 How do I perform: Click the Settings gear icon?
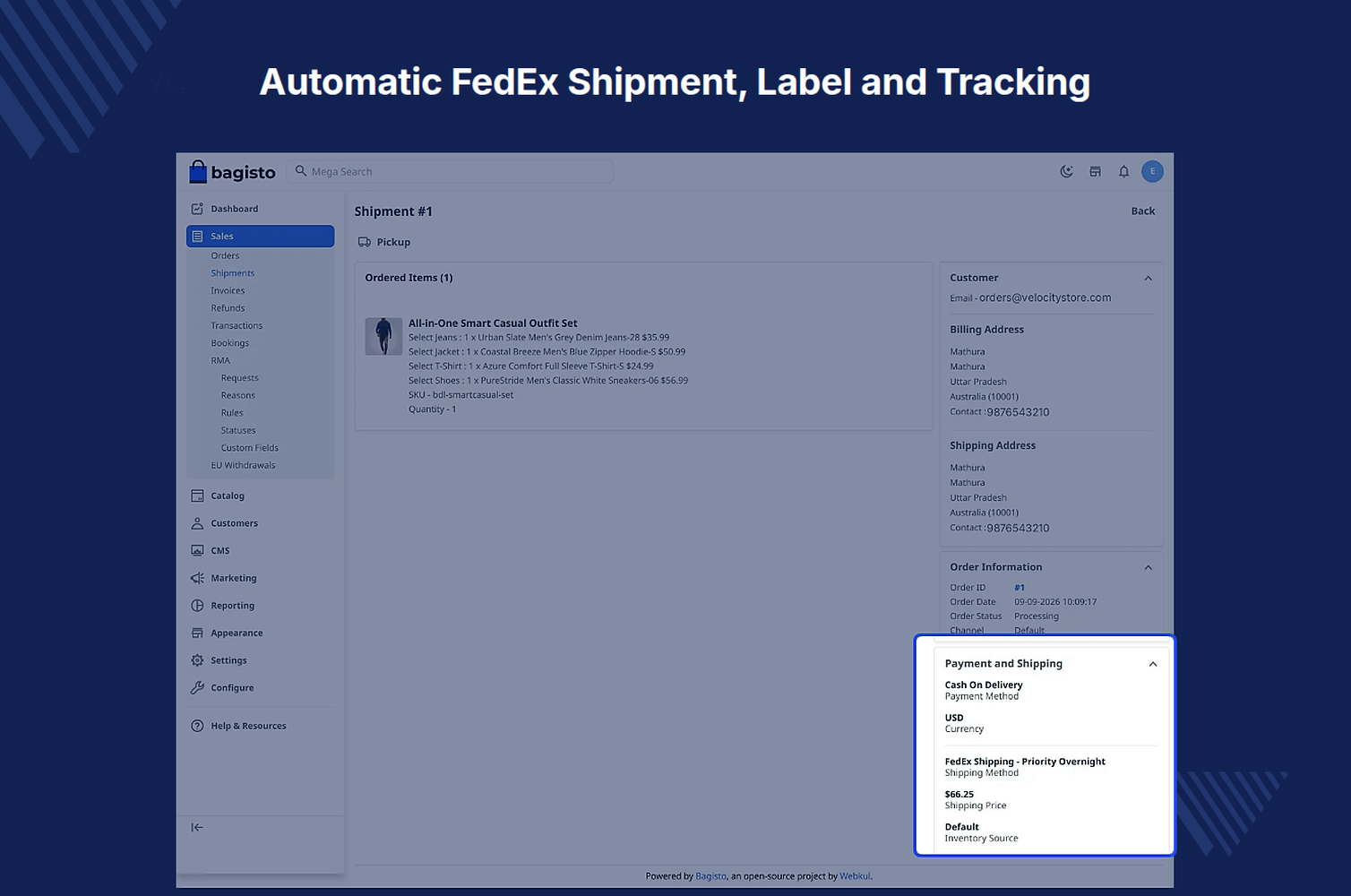click(x=197, y=660)
